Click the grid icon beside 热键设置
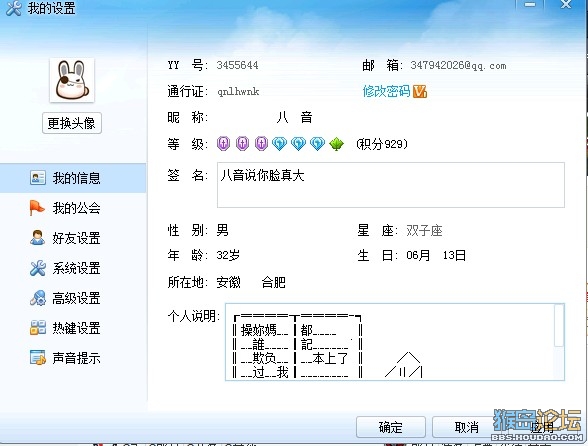Screen dimensions: 588x446 (x=38, y=327)
